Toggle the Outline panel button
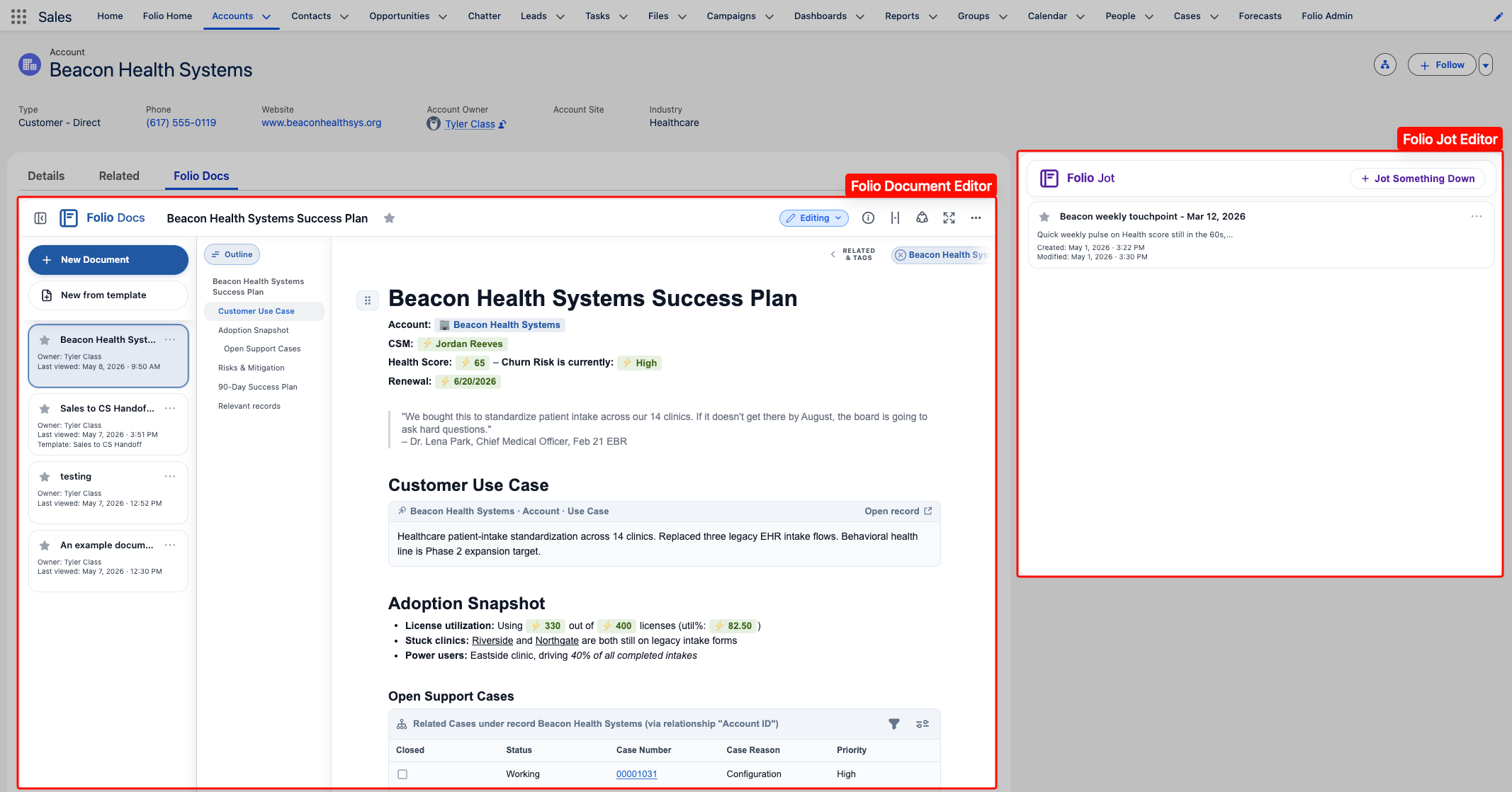 232,254
